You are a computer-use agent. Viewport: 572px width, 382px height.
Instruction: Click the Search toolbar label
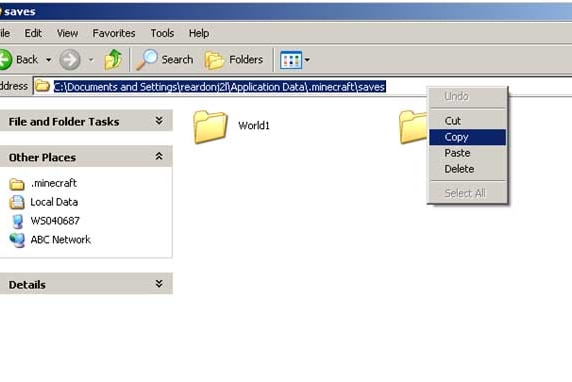[177, 59]
